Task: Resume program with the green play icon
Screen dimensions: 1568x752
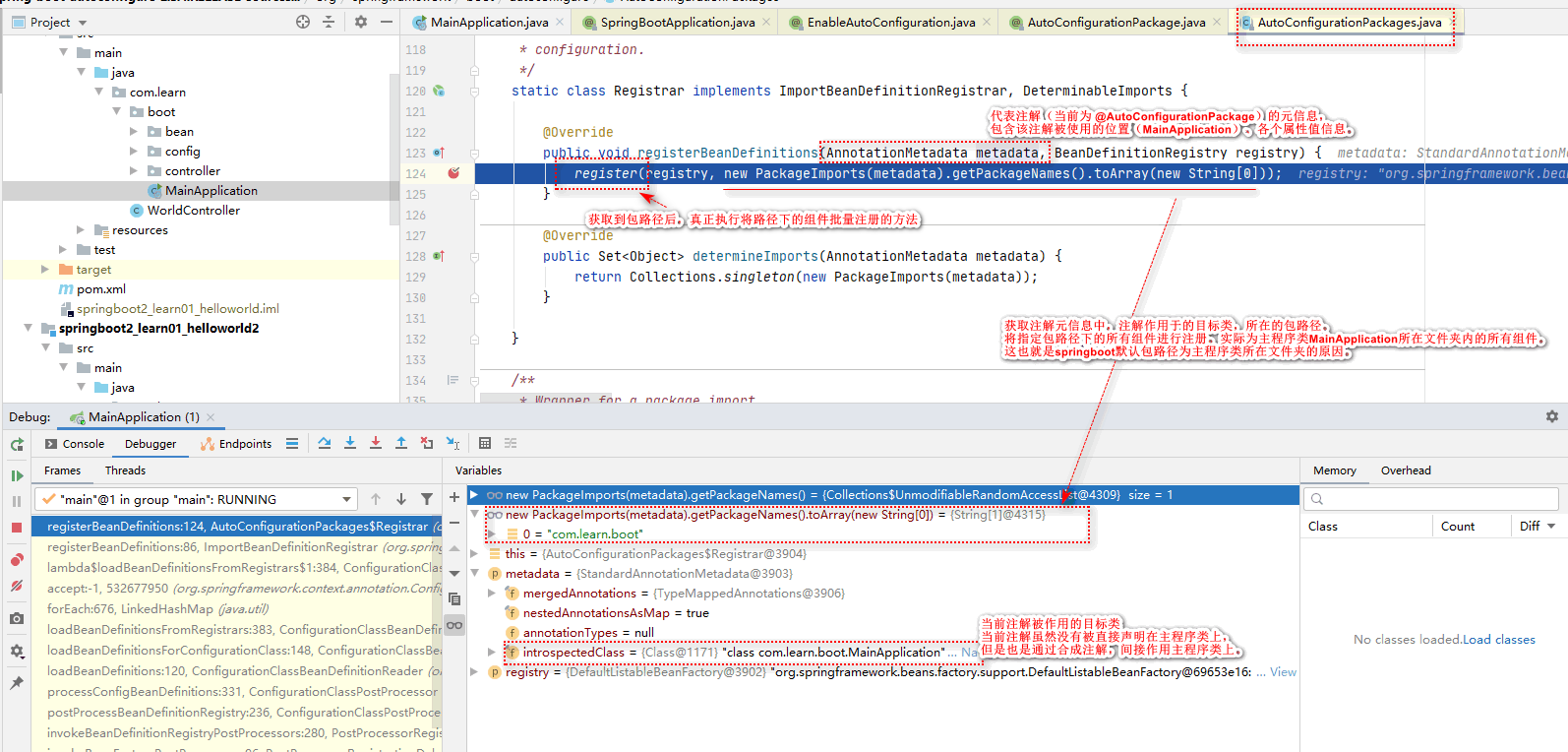Action: pos(17,476)
